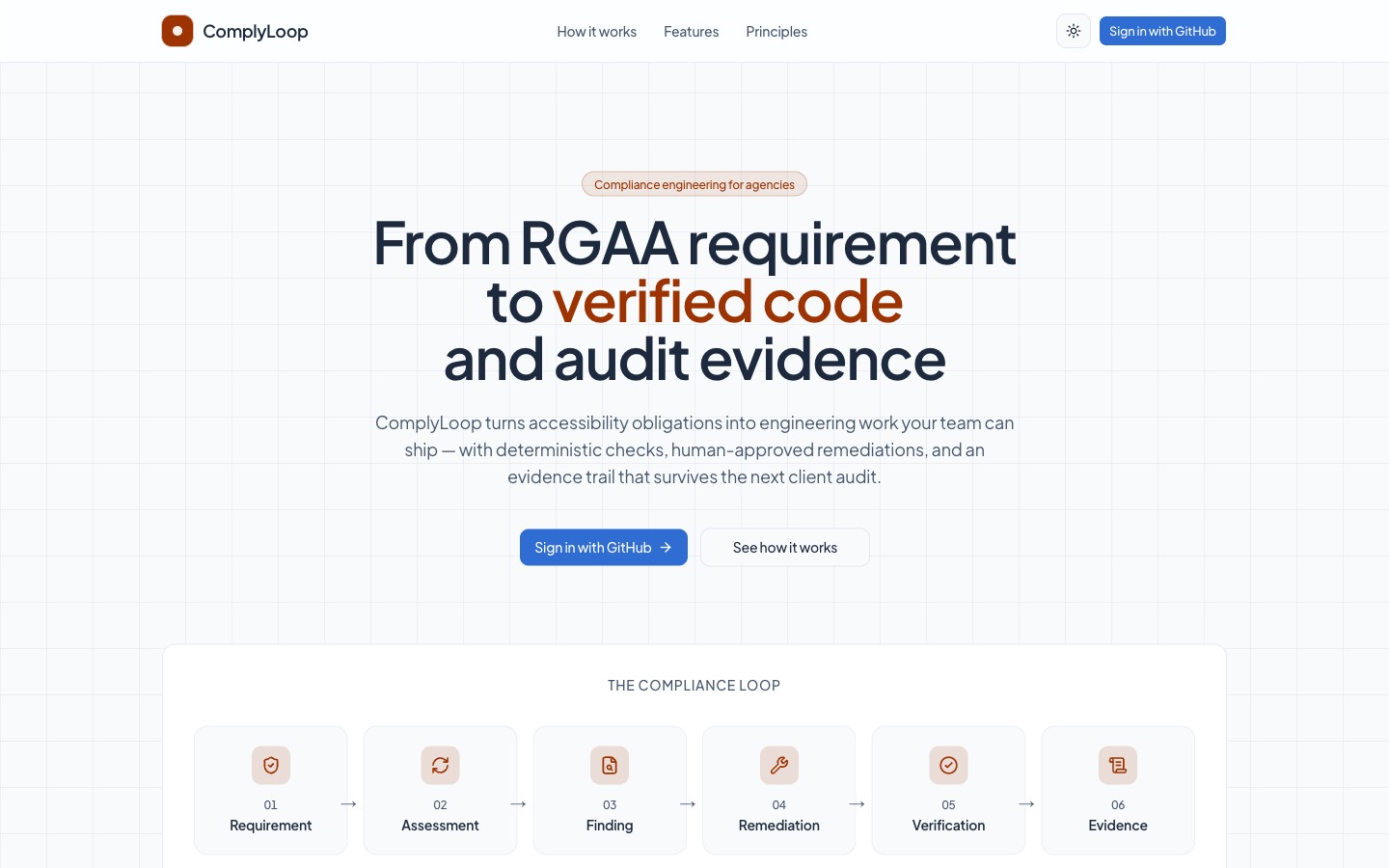Click Sign in with GitHub in header
This screenshot has height=868, width=1389.
click(1162, 31)
